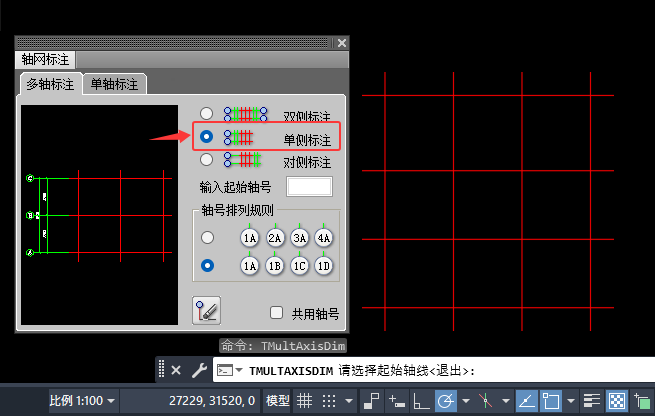Click 轴号排列规则 group label
Viewport: 655px width, 416px height.
237,210
